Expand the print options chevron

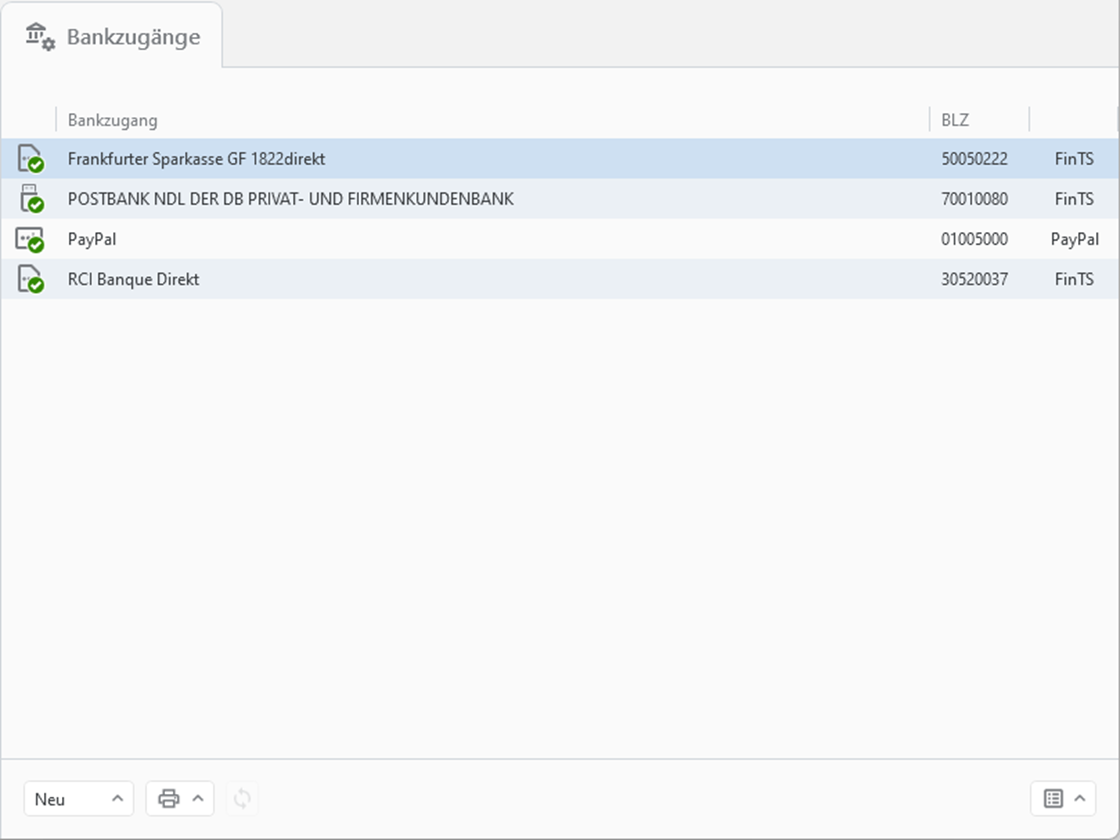point(197,798)
